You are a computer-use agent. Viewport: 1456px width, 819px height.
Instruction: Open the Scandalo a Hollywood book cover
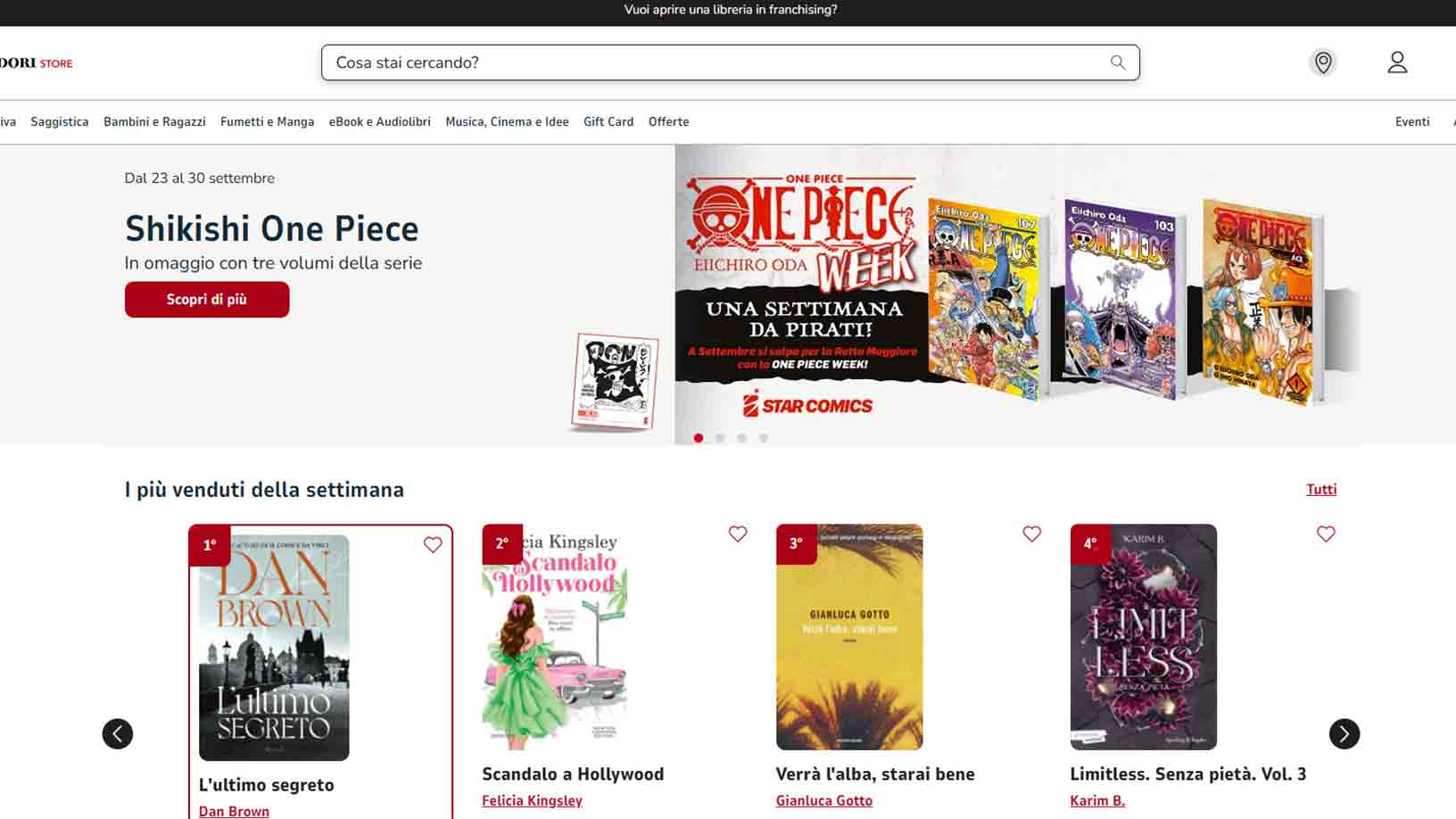(555, 637)
